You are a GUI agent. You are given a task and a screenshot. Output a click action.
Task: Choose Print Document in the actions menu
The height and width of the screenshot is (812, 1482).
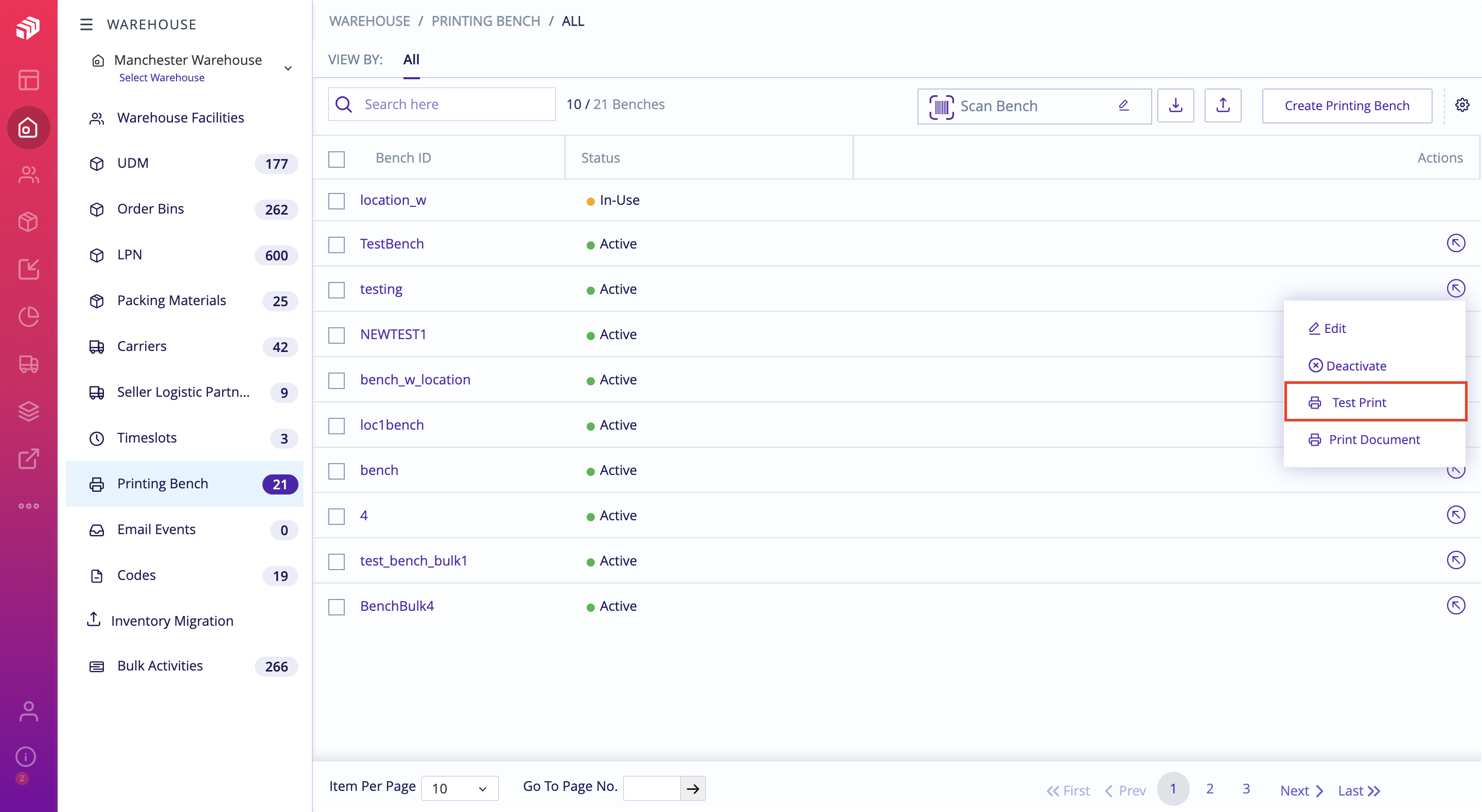tap(1364, 439)
